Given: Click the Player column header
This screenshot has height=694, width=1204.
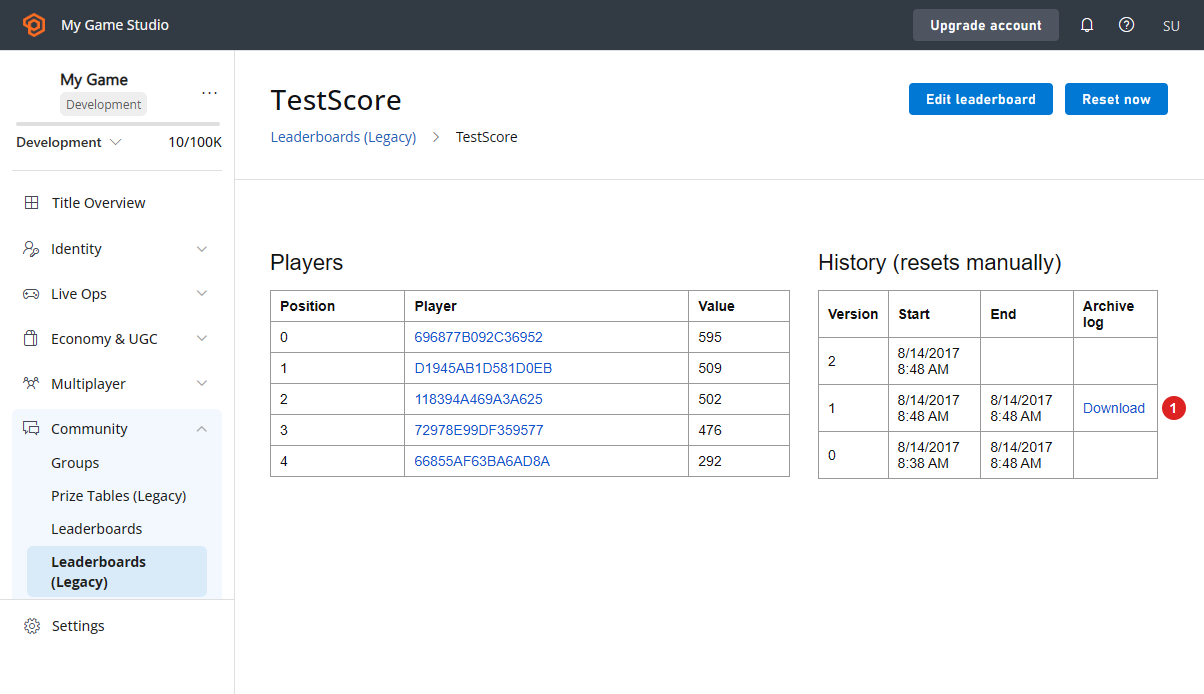Looking at the screenshot, I should click(547, 306).
